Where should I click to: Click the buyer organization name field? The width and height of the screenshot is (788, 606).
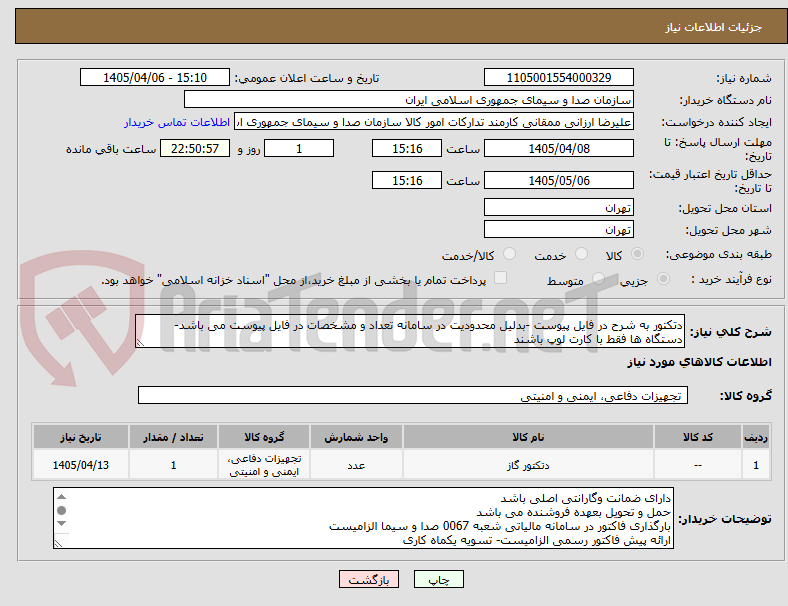(409, 99)
